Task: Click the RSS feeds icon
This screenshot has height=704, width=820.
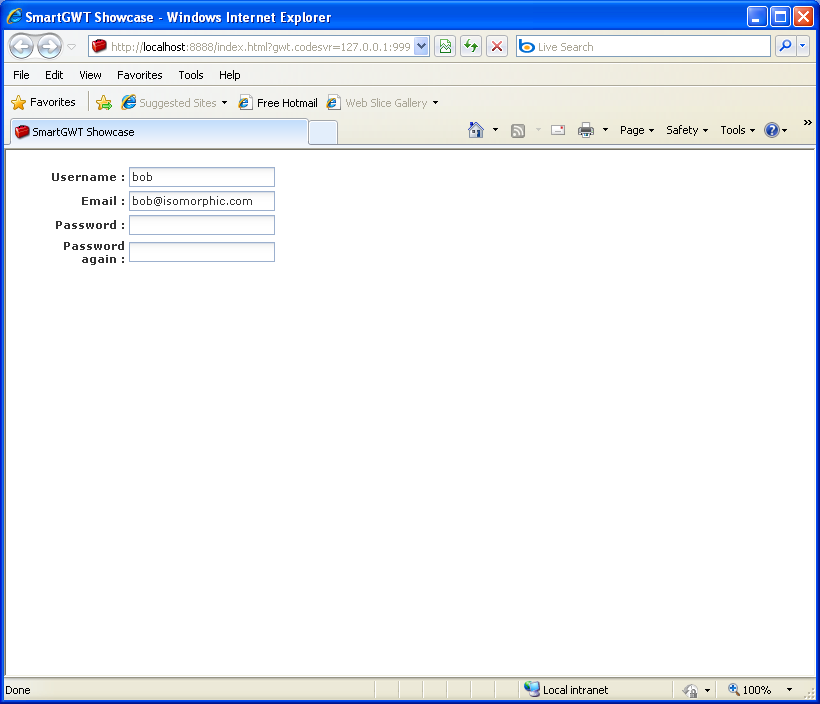Action: tap(518, 130)
